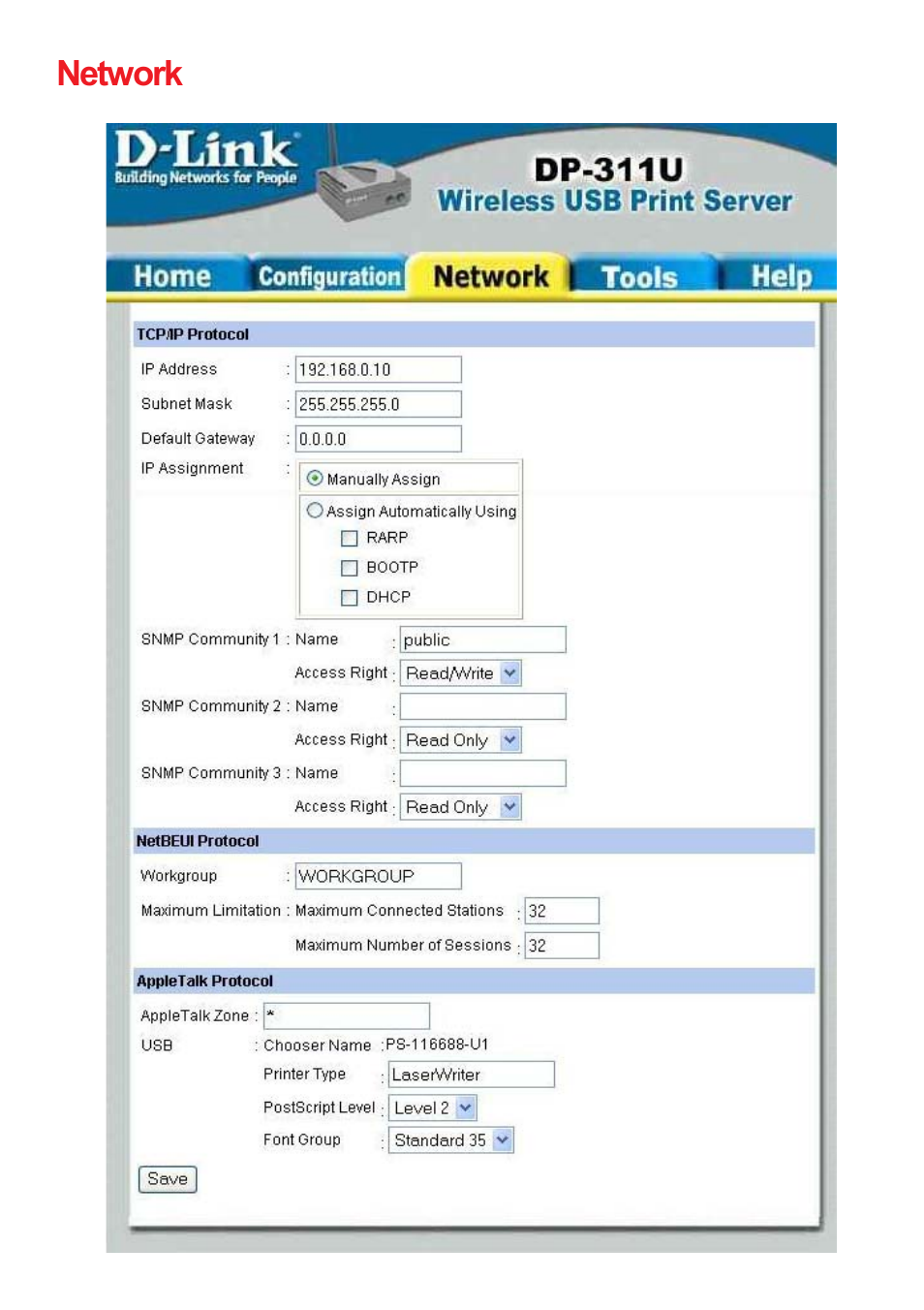Click the Default Gateway field
Viewport: 924px width, 1310px height.
[x=378, y=439]
